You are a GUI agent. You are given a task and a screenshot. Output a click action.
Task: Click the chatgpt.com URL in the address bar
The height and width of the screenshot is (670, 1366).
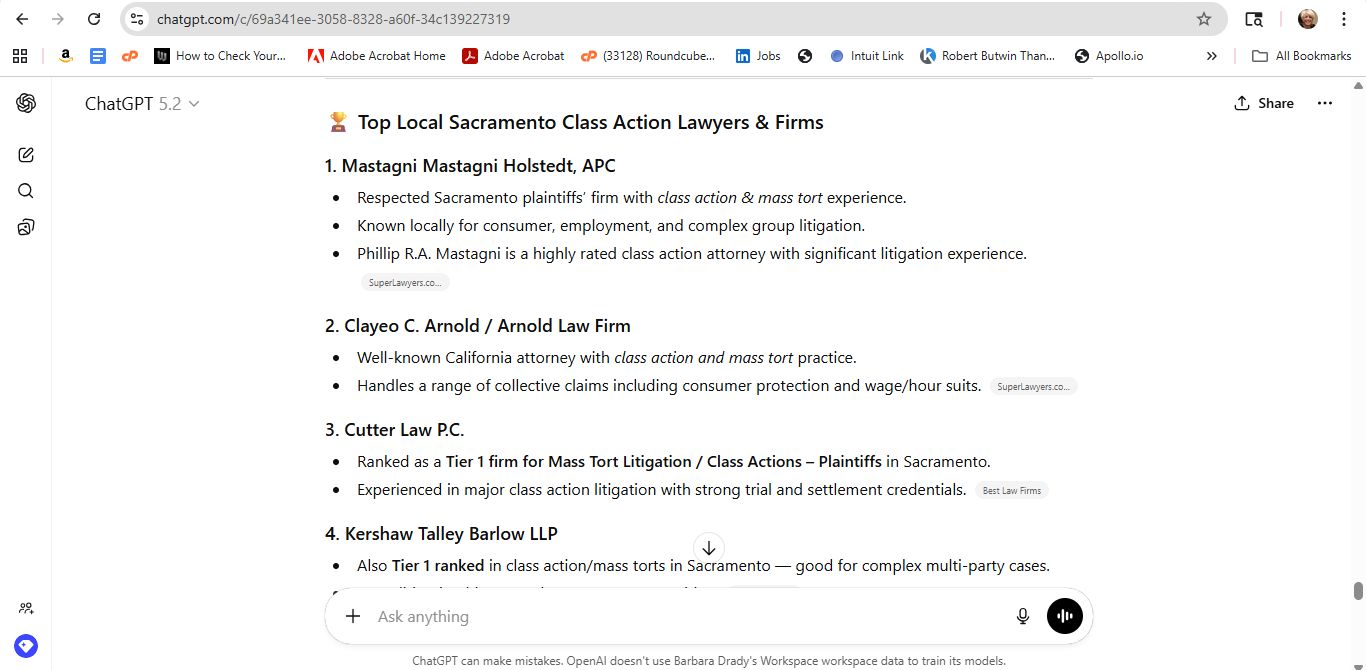point(333,19)
